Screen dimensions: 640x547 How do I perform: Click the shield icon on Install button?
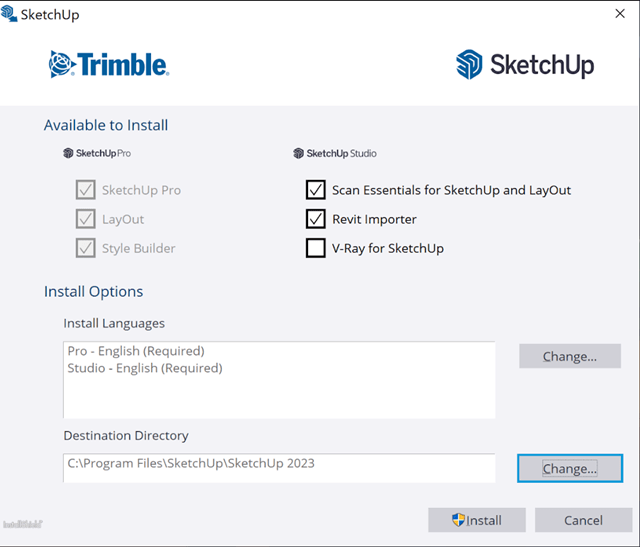point(459,520)
